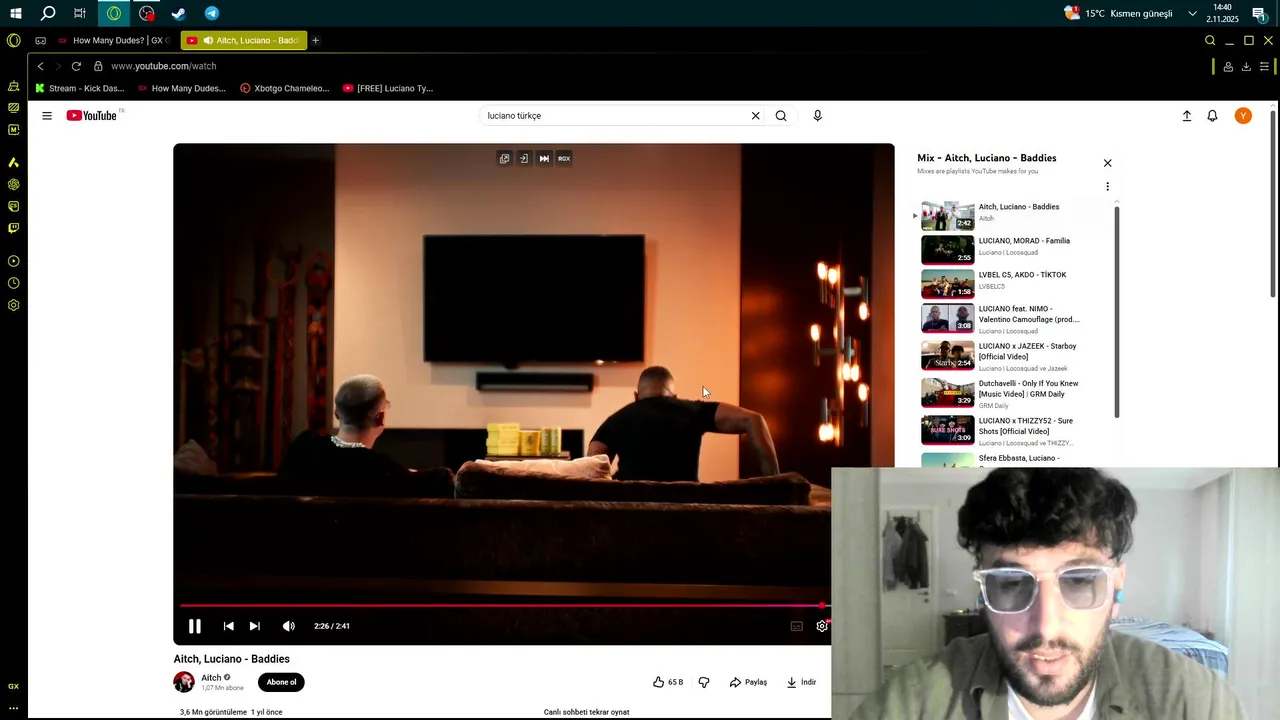Open '[FREE] Luciano Ty...' bookmark

[x=388, y=88]
